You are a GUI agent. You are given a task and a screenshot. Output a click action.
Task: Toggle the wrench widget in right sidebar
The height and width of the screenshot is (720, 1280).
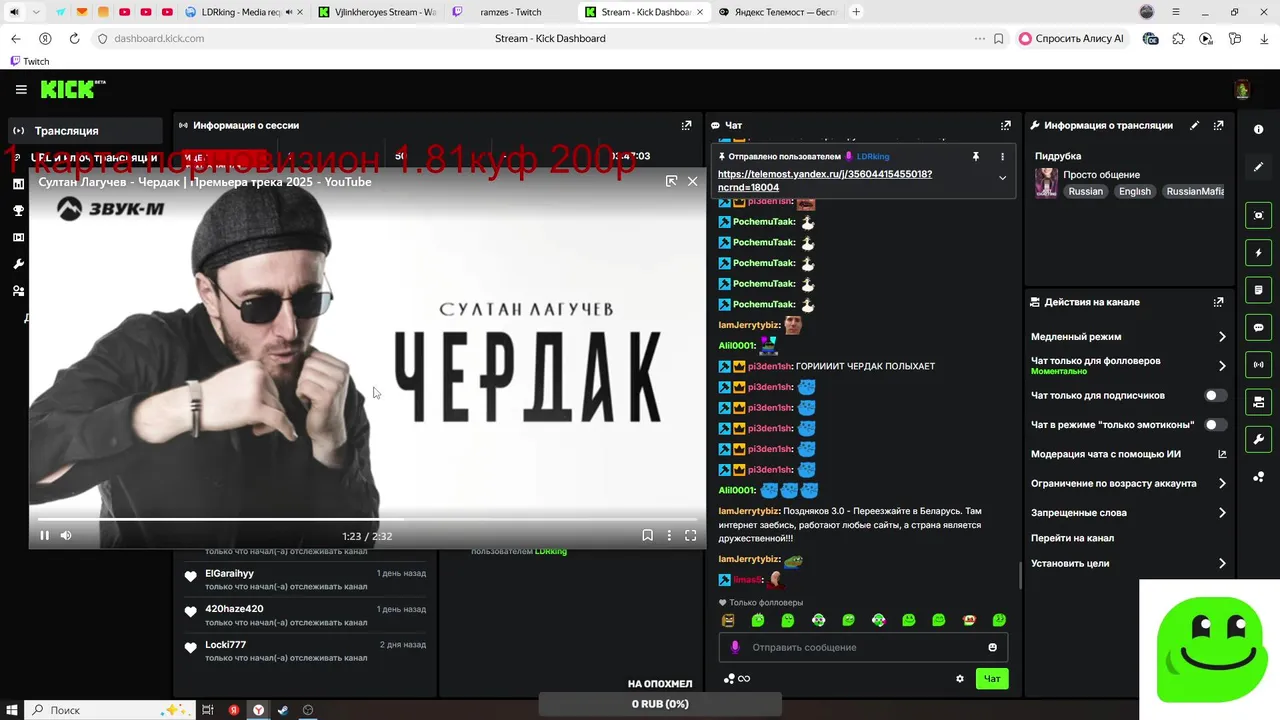(1258, 439)
